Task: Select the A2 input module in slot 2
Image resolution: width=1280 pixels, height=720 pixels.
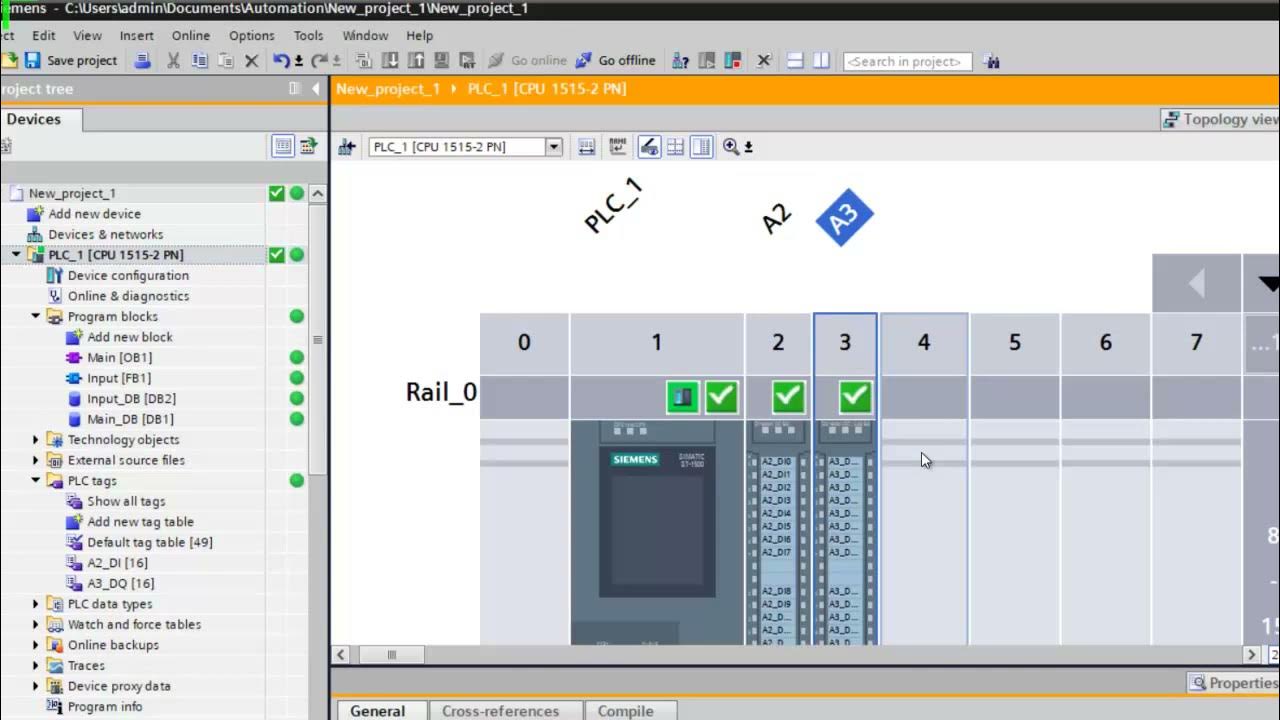Action: [778, 530]
